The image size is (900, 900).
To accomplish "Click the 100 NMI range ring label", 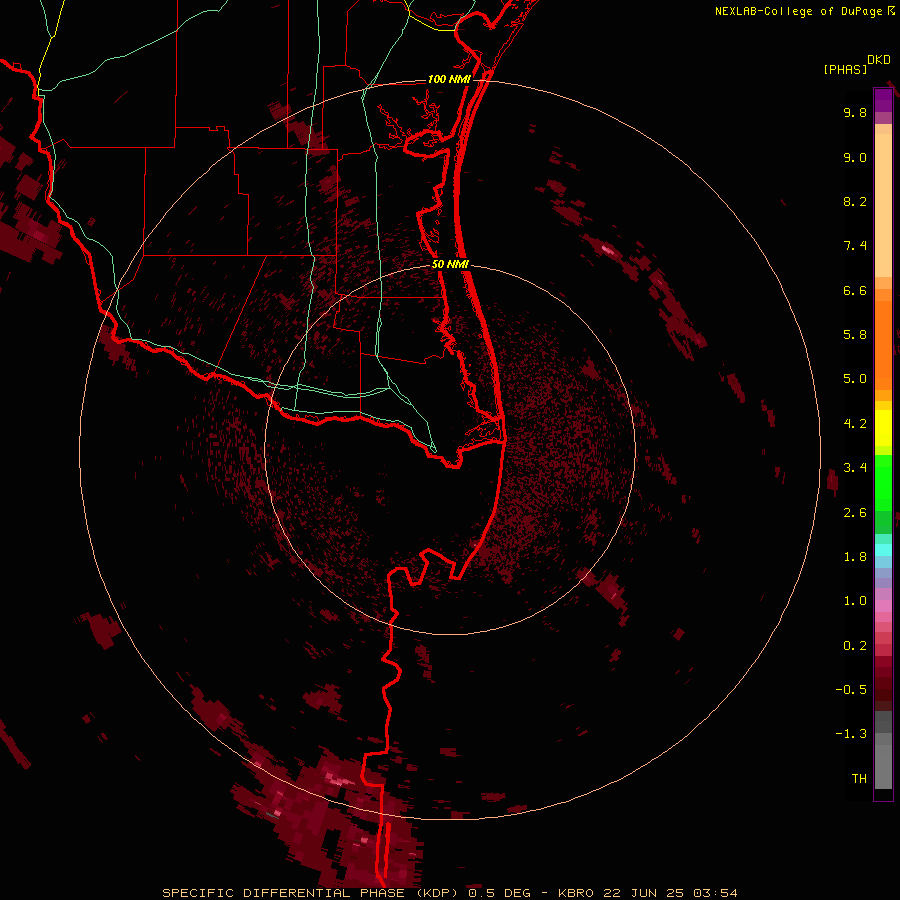I will pos(449,79).
